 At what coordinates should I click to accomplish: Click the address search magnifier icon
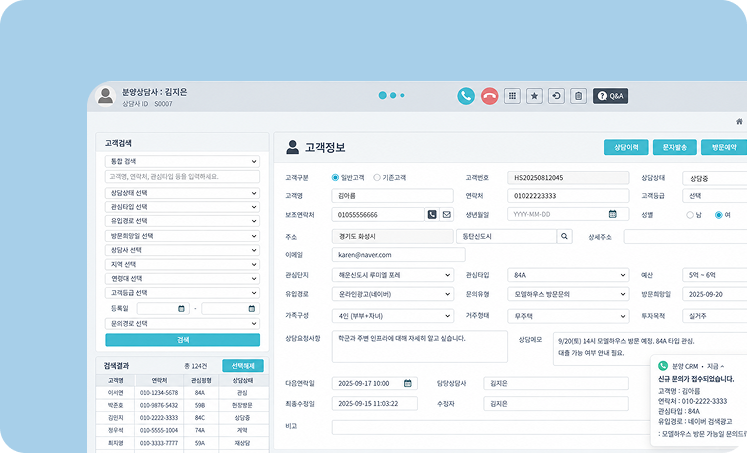(565, 236)
